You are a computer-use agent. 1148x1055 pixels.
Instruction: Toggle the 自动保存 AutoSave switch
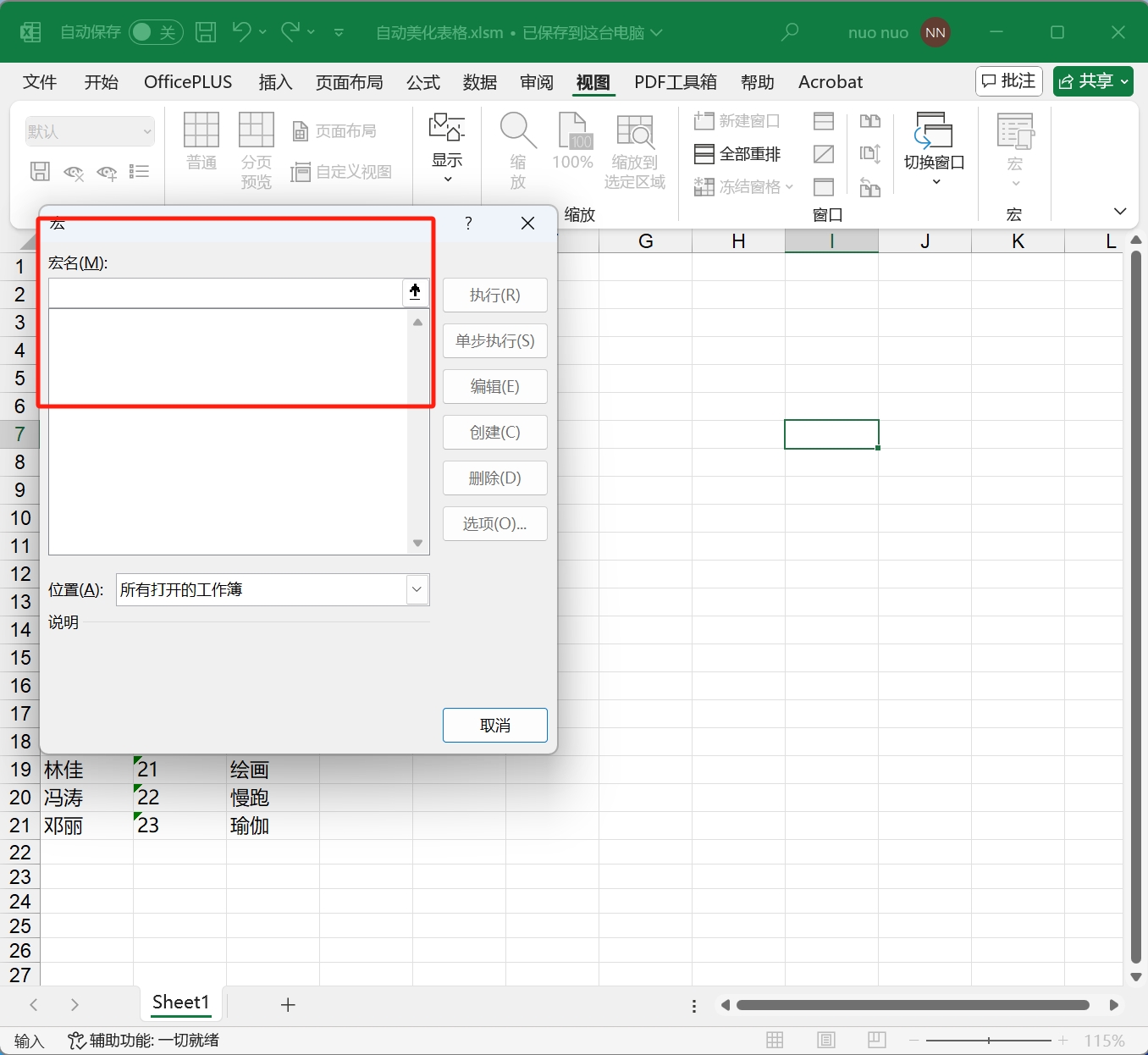pyautogui.click(x=156, y=32)
